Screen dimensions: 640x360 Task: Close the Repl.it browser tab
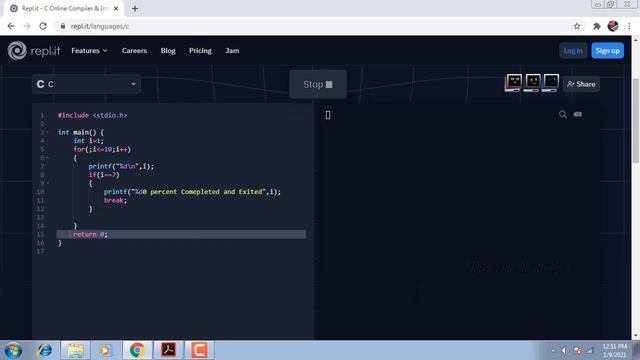[116, 8]
